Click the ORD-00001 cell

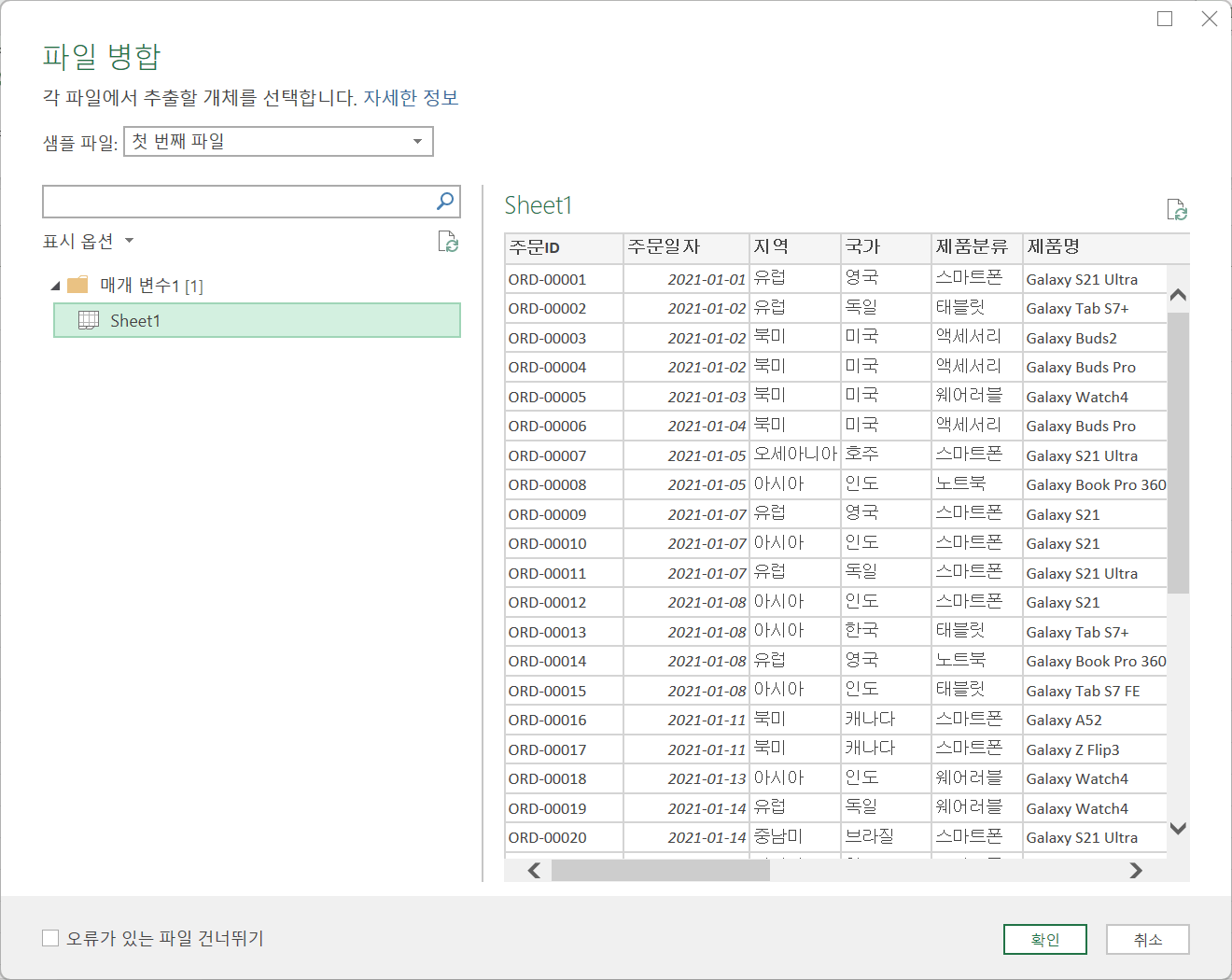[564, 279]
